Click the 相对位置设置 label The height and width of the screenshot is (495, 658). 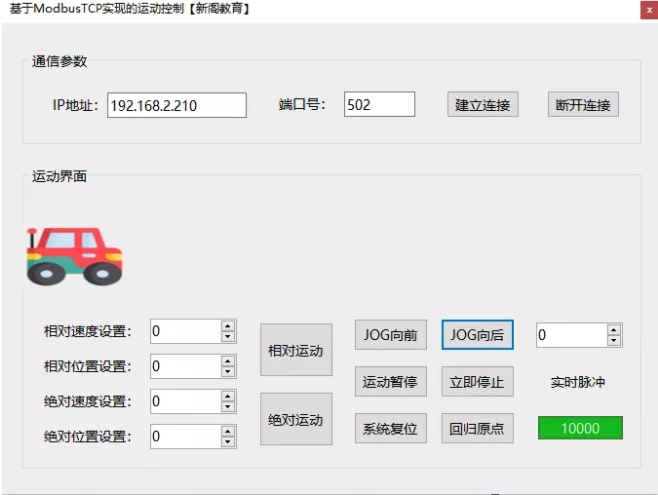(88, 366)
